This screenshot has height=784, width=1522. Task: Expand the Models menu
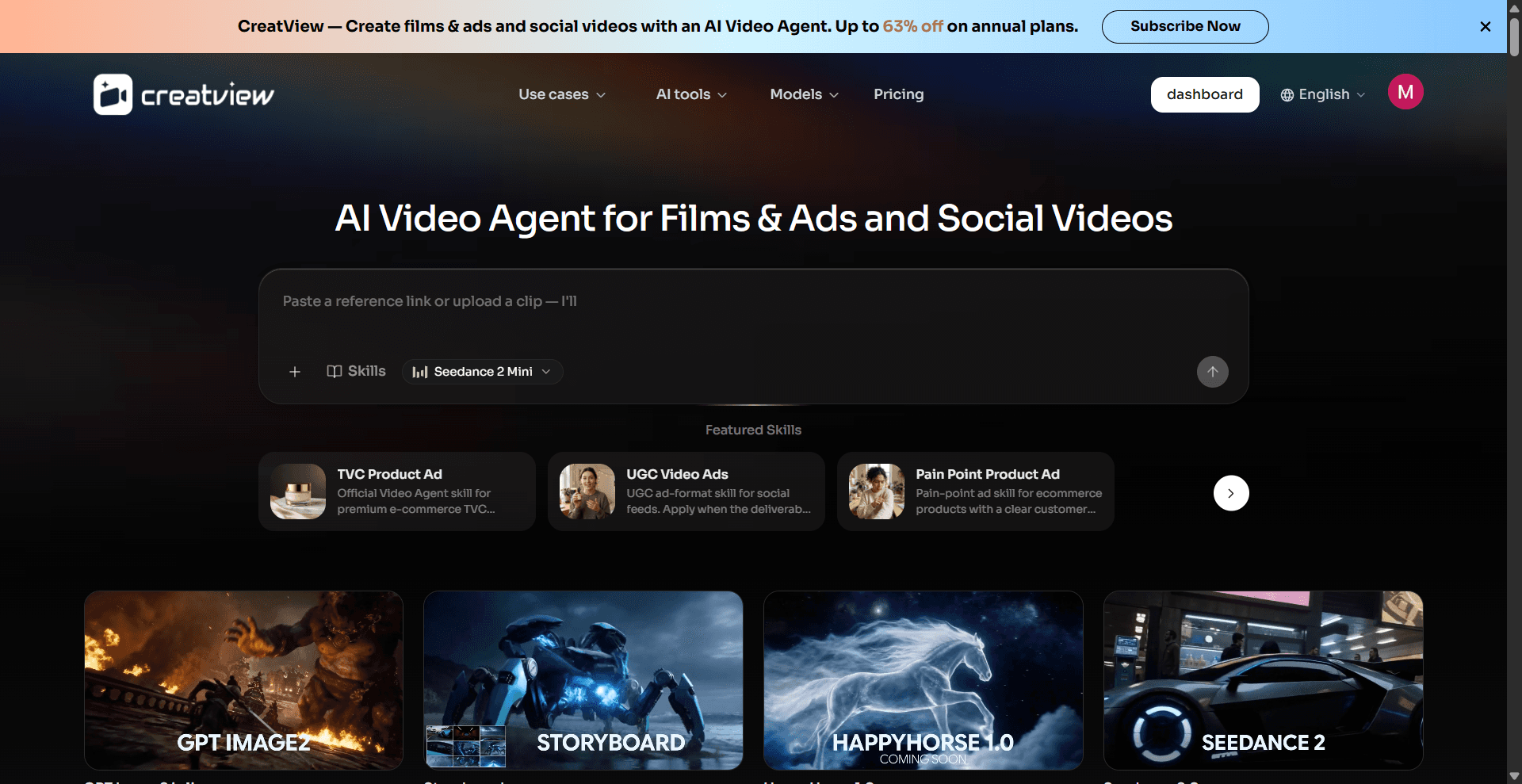tap(804, 94)
